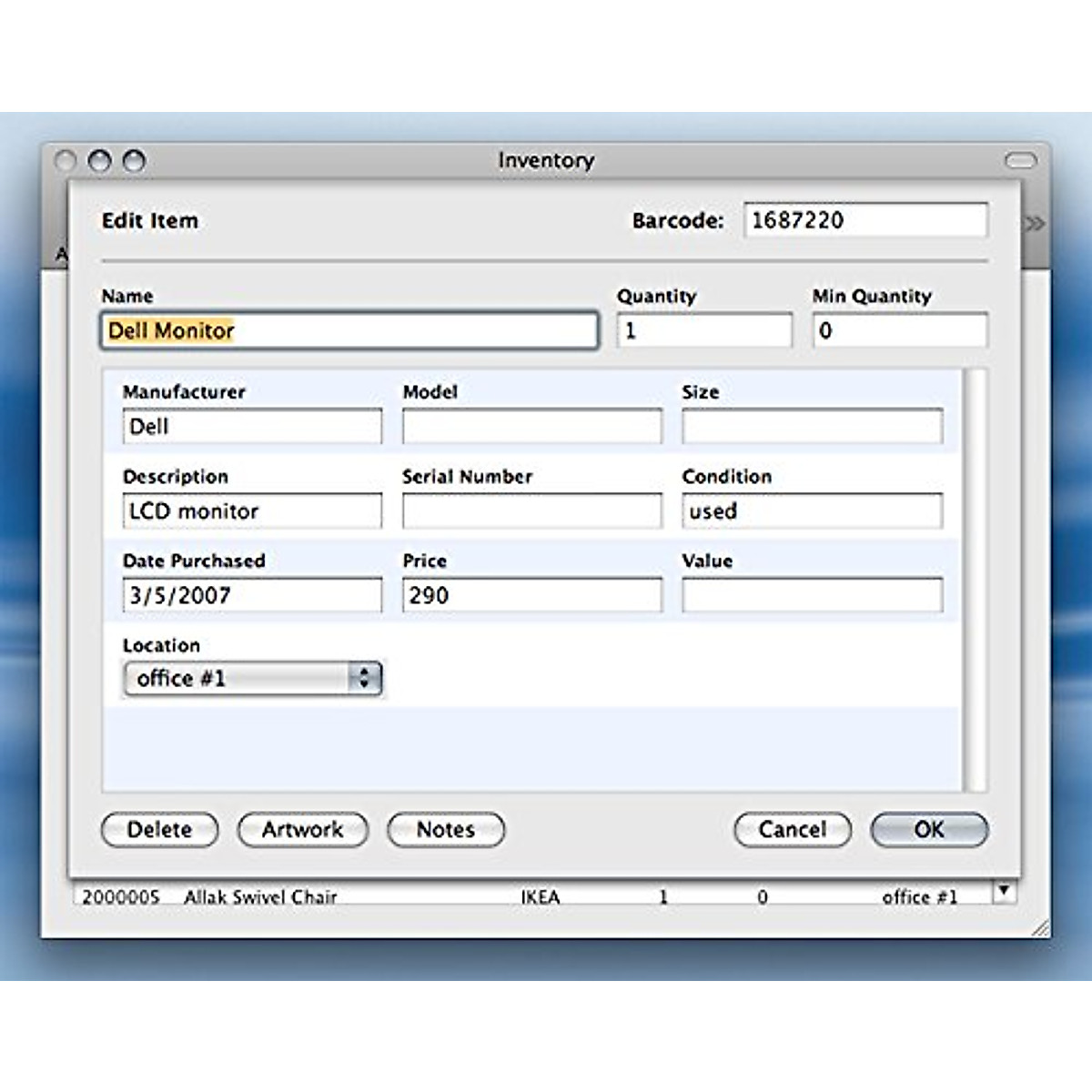This screenshot has width=1092, height=1092.
Task: Click the toolbar overflow chevron arrows
Action: [x=1035, y=224]
